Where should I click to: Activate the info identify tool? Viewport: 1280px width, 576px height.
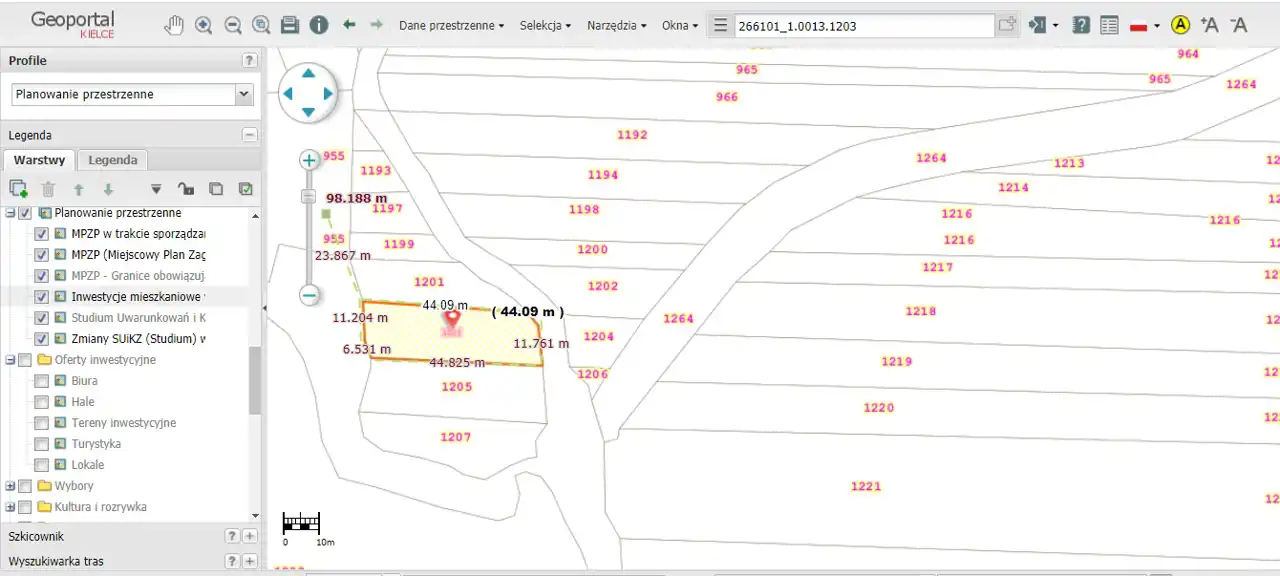(x=319, y=25)
